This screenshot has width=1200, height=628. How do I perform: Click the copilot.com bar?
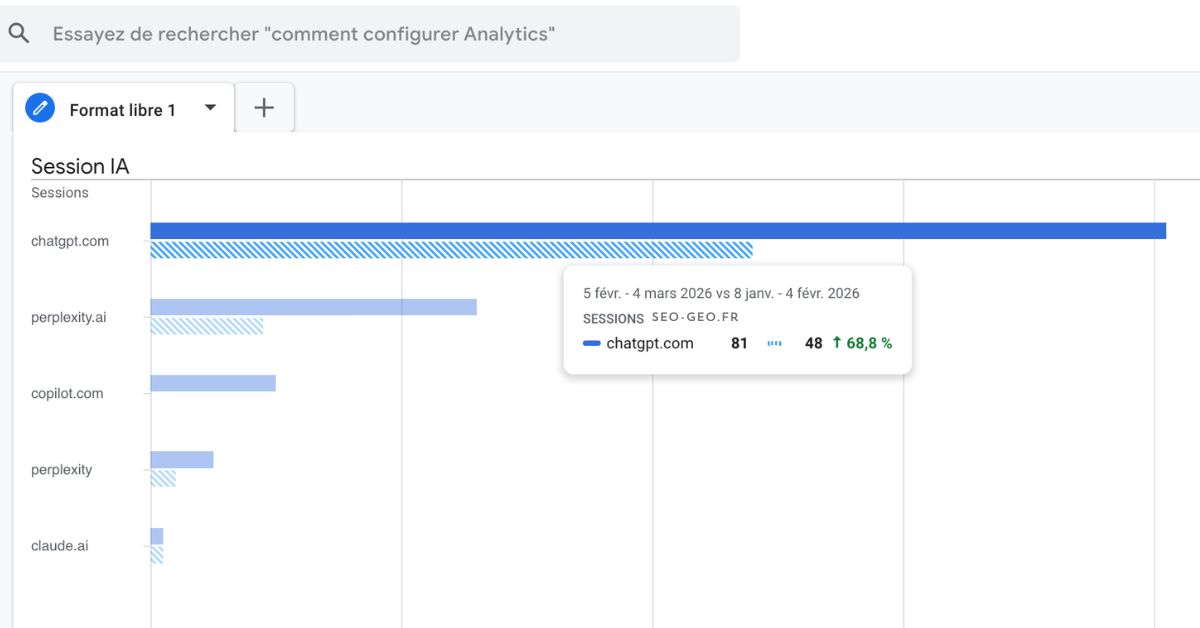coord(213,383)
